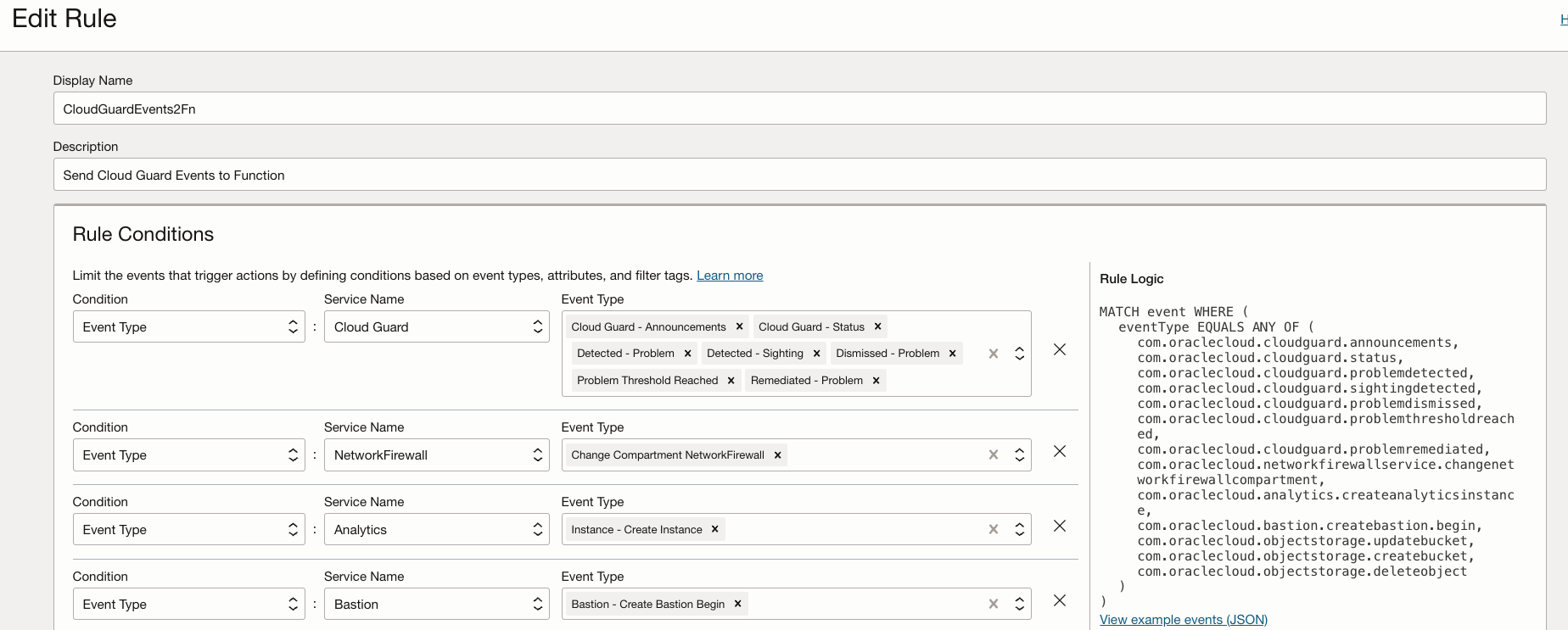
Task: Expand Event Type list for Cloud Guard
Action: [x=1019, y=354]
